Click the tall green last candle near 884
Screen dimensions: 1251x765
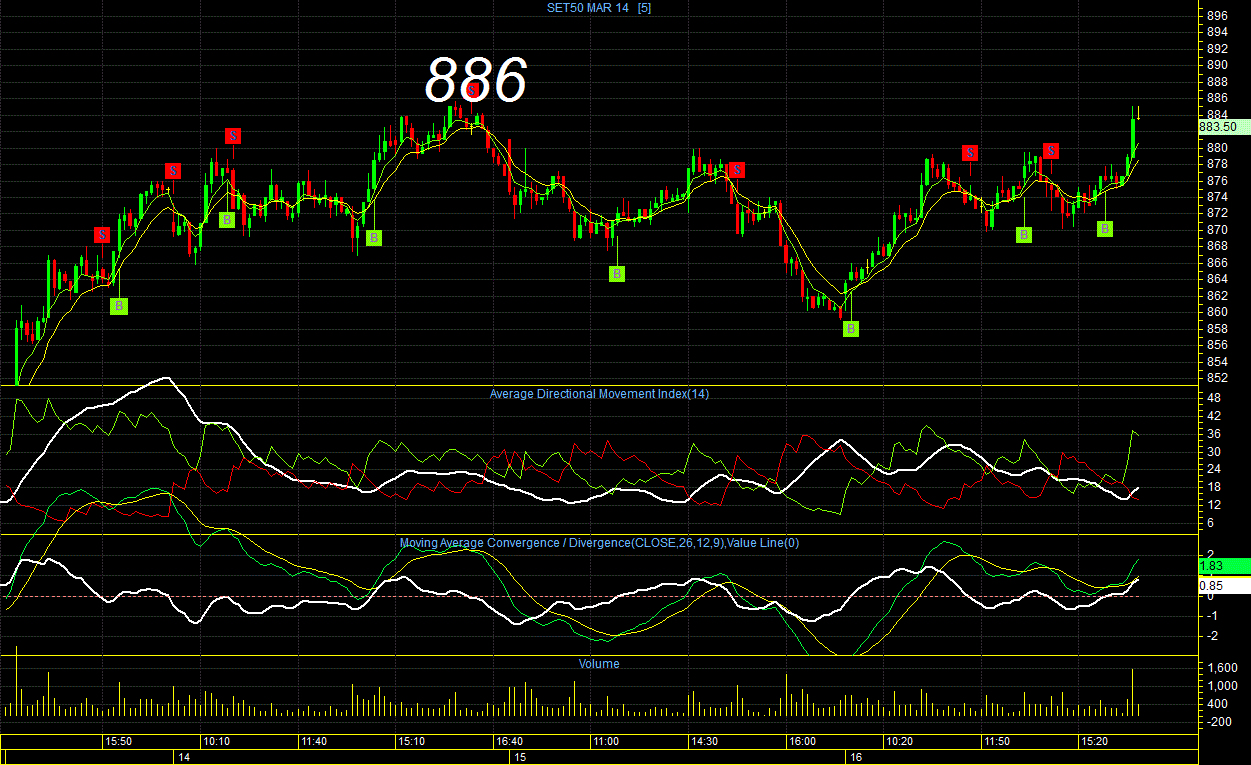pyautogui.click(x=1133, y=131)
